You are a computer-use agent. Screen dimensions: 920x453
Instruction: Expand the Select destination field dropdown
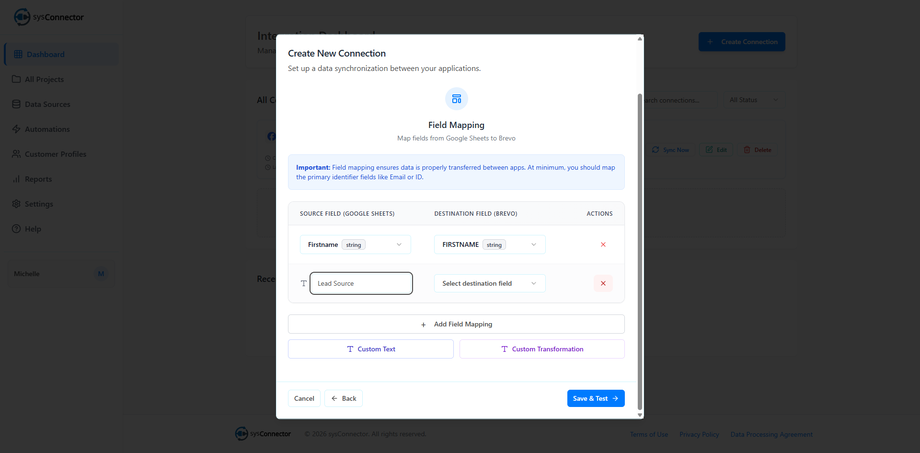click(490, 284)
